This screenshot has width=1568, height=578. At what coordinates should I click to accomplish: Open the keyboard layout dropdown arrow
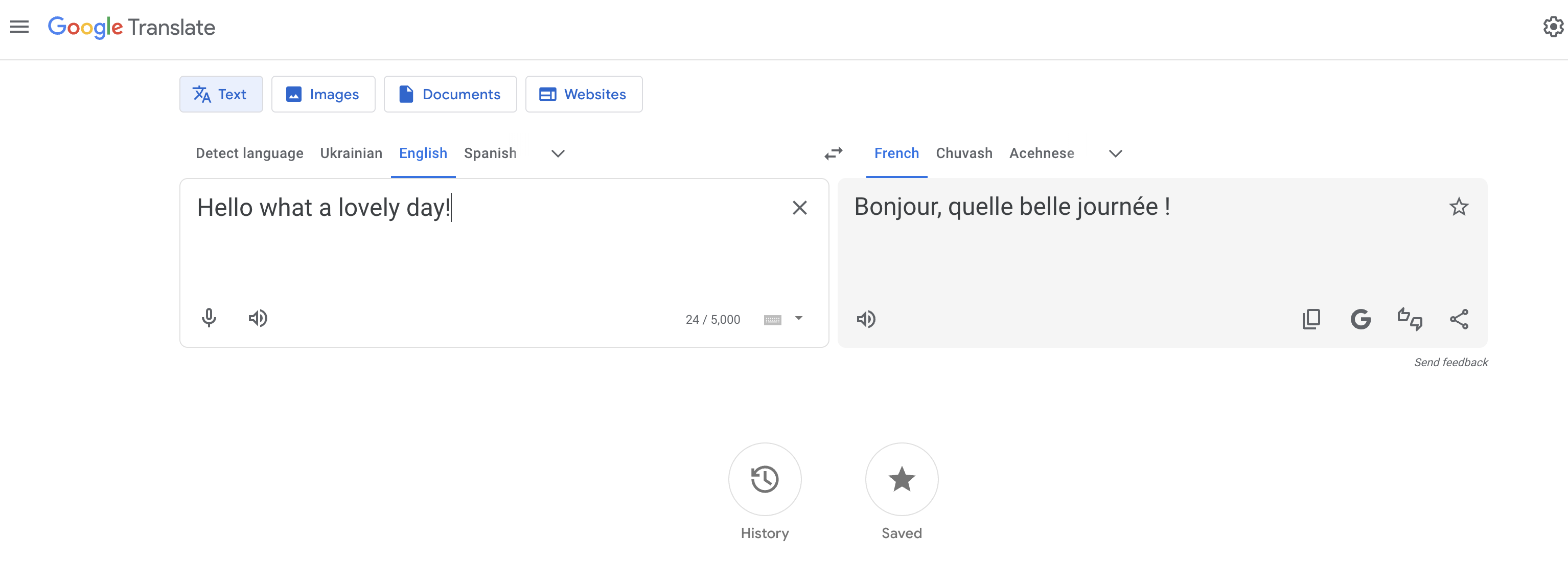pos(799,319)
